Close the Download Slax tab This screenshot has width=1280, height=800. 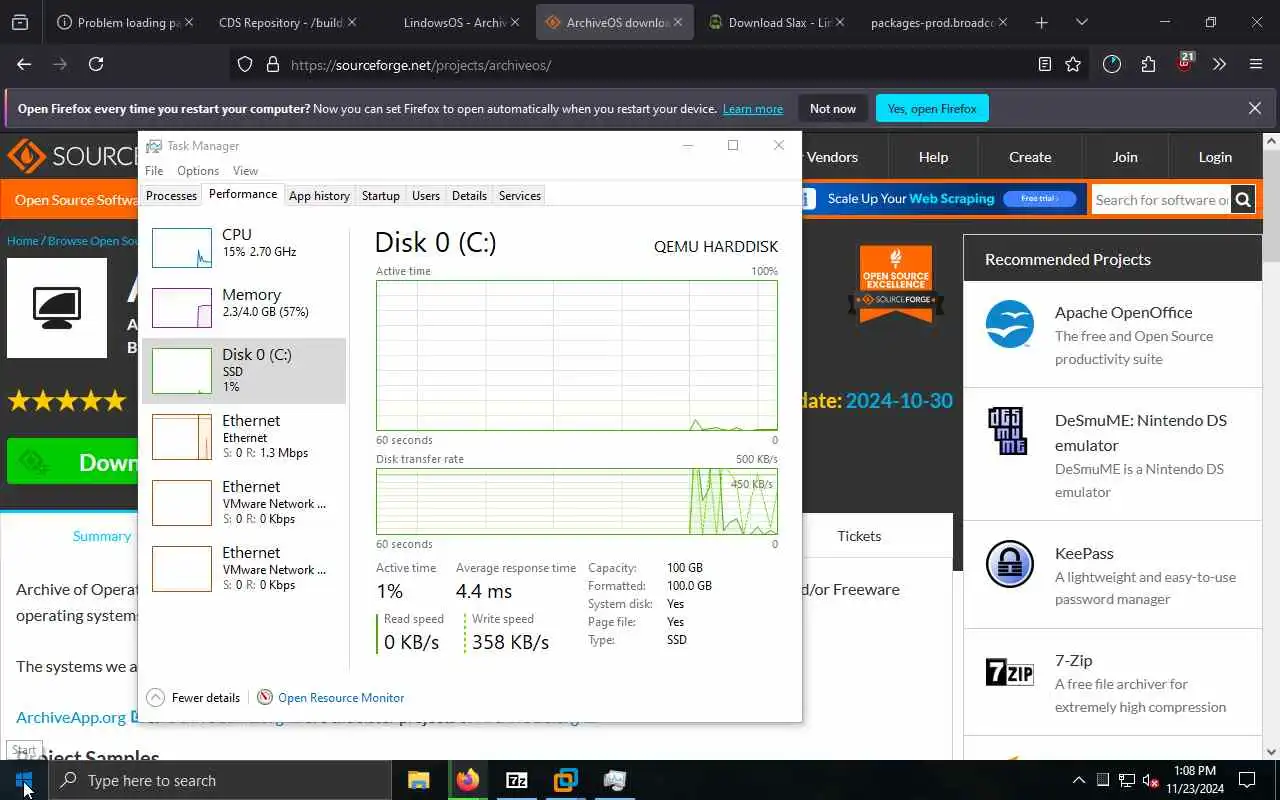[x=840, y=22]
